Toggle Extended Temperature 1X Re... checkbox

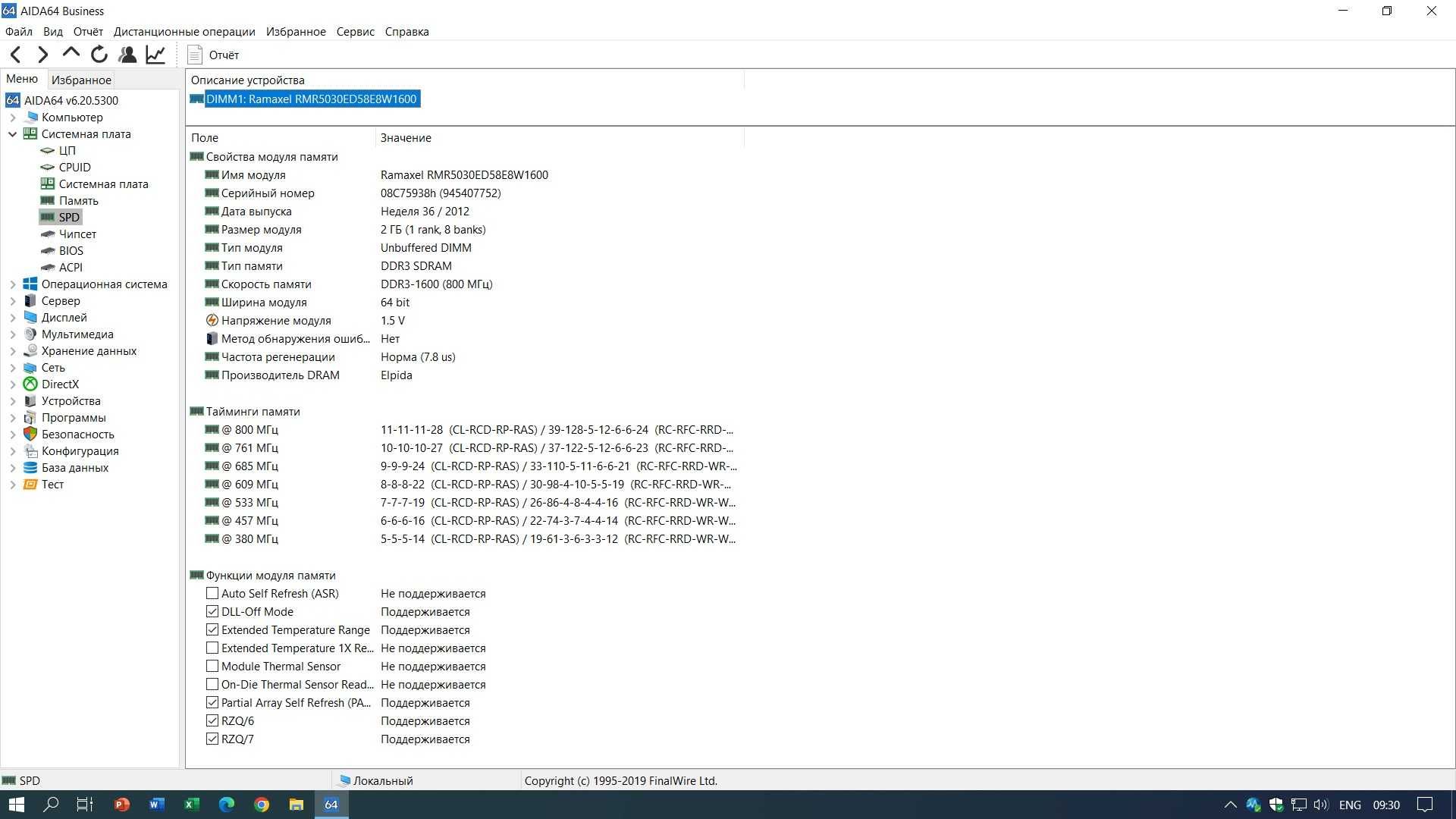pos(212,648)
